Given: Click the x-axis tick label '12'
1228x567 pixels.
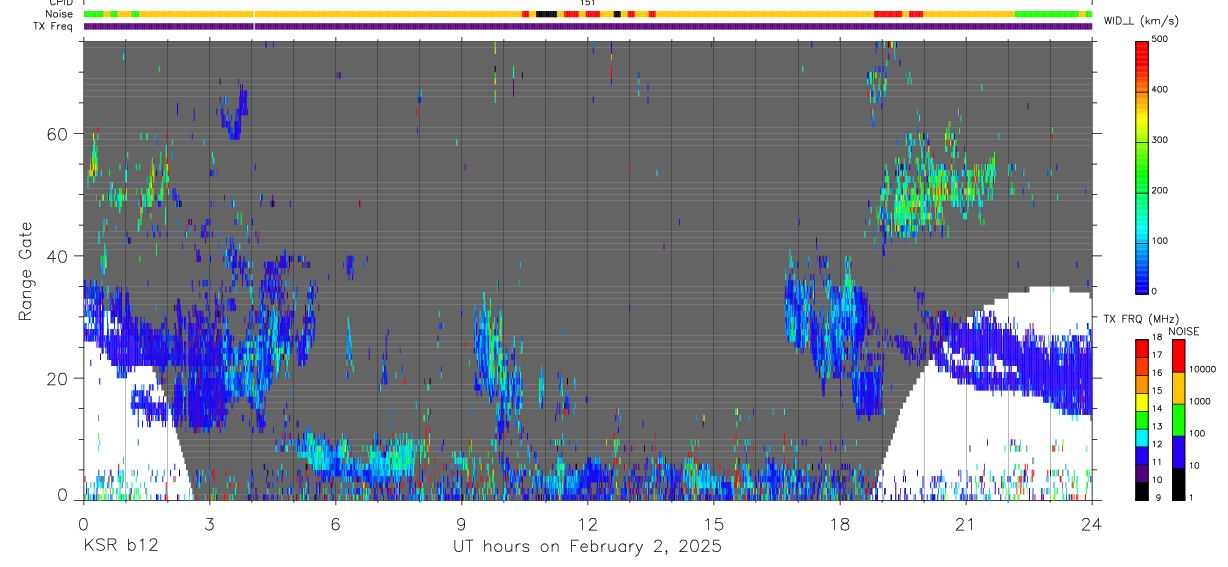Looking at the screenshot, I should pos(587,524).
